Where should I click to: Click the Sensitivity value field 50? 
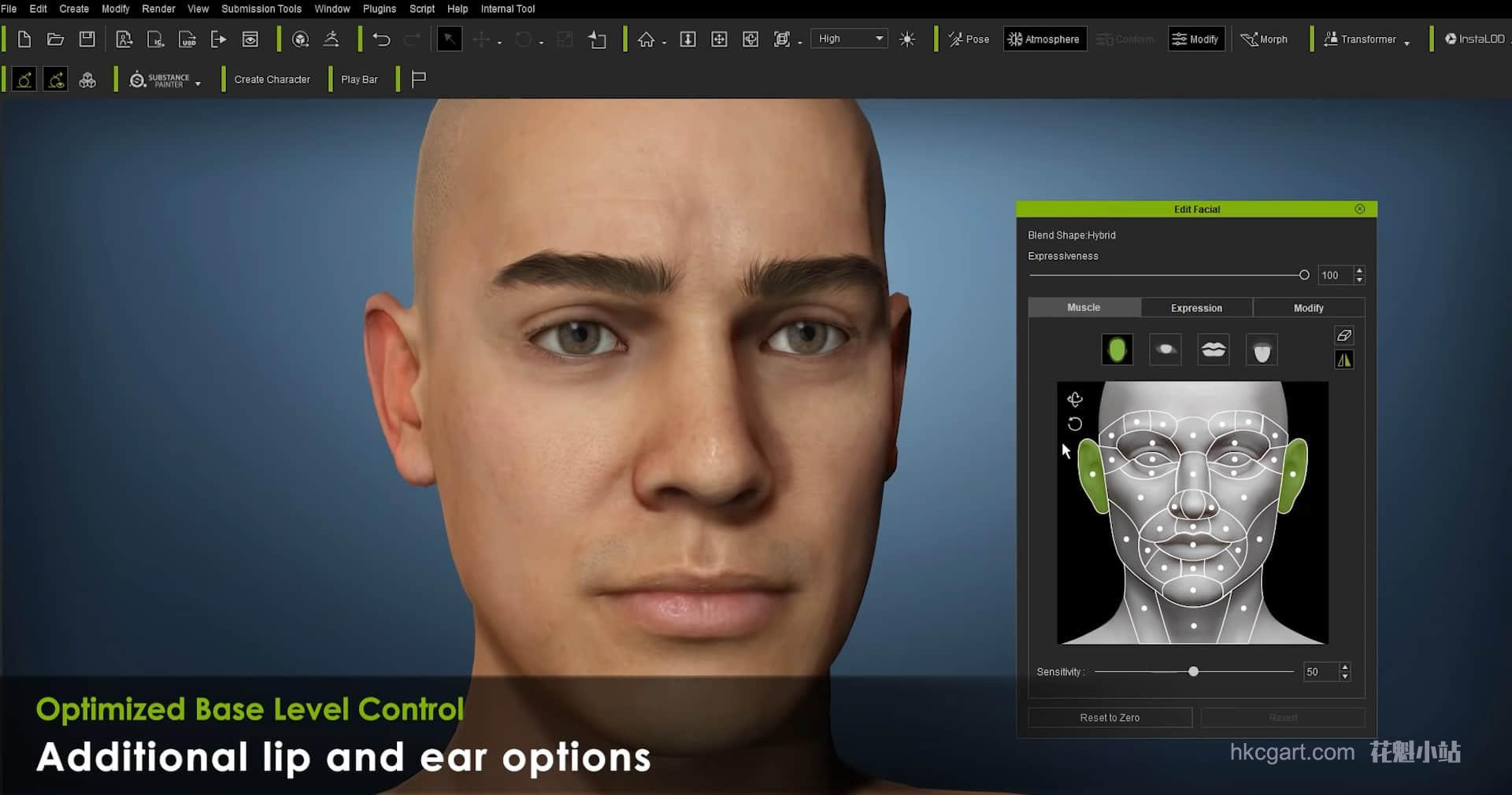tap(1319, 672)
